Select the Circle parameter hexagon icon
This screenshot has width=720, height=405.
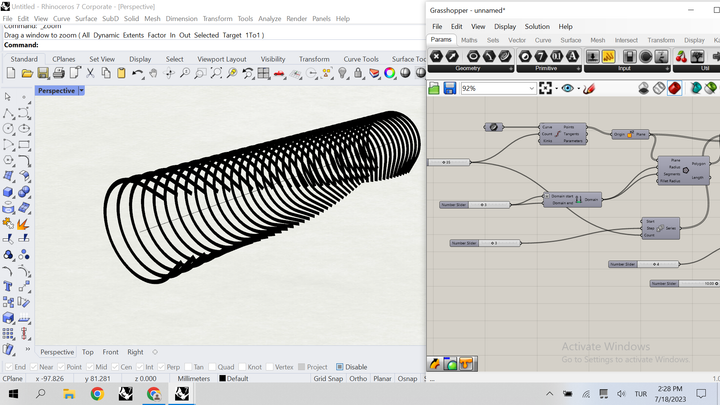coord(473,56)
